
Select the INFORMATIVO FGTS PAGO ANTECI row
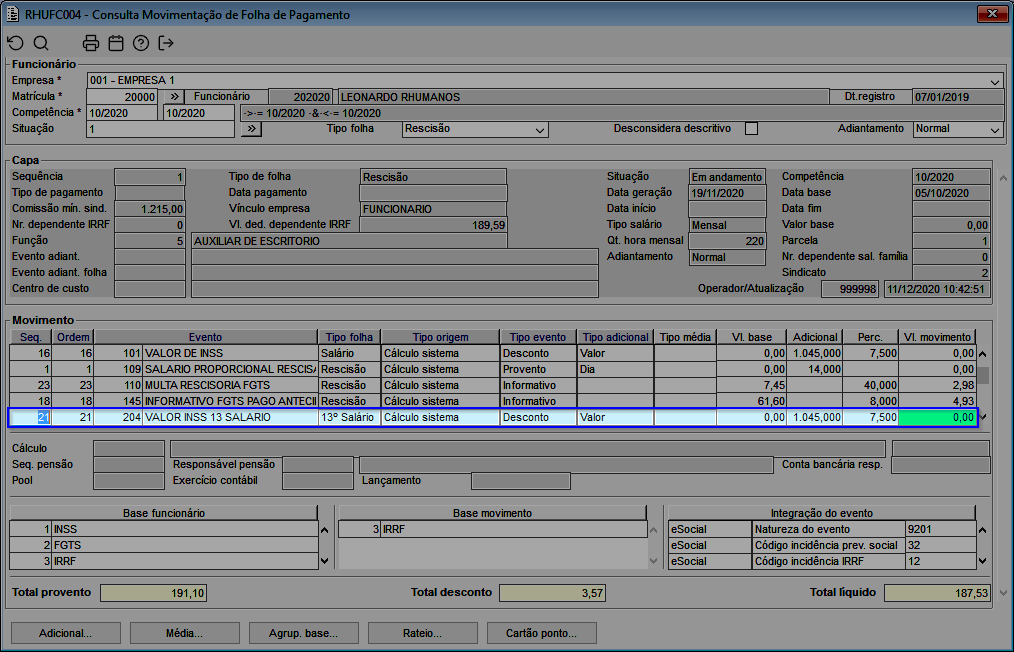pyautogui.click(x=493, y=401)
